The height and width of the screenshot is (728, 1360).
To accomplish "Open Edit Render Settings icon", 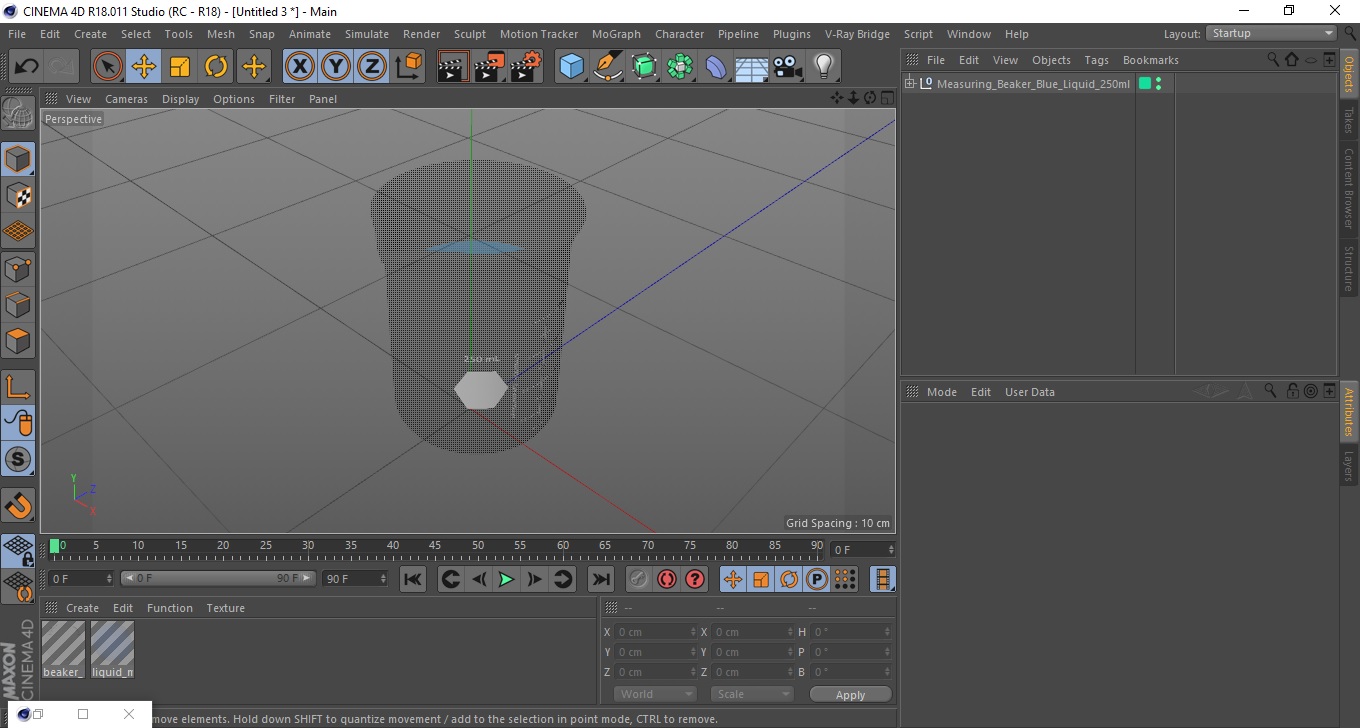I will click(x=526, y=67).
